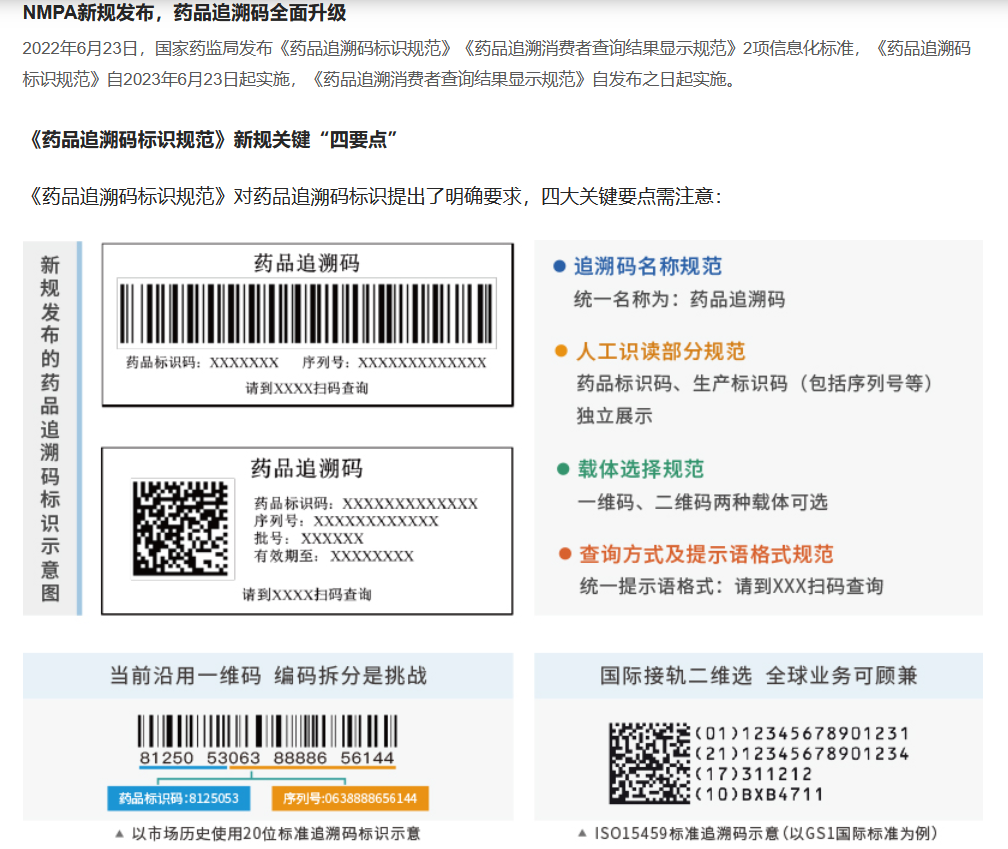Image resolution: width=1008 pixels, height=849 pixels.
Task: Click the line "(10)BXB4711"
Action: (x=759, y=794)
